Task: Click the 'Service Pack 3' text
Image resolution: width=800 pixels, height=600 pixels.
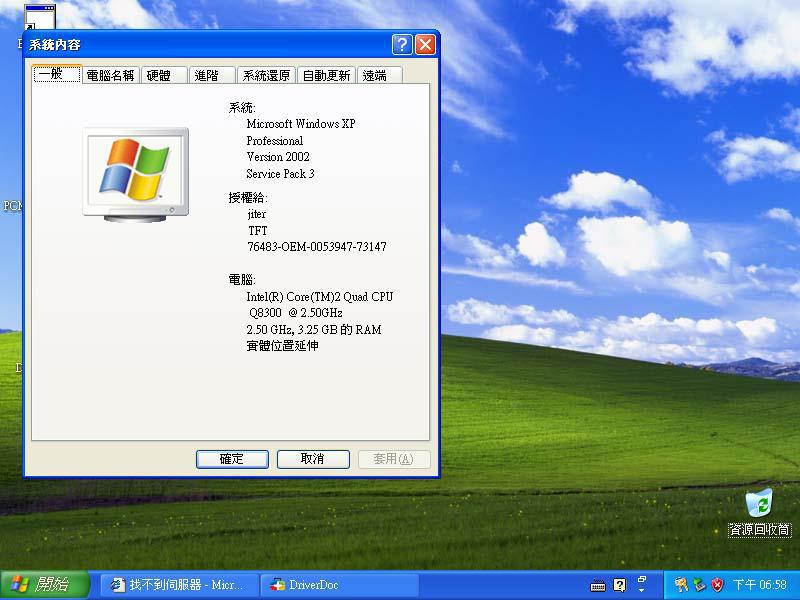Action: point(281,174)
